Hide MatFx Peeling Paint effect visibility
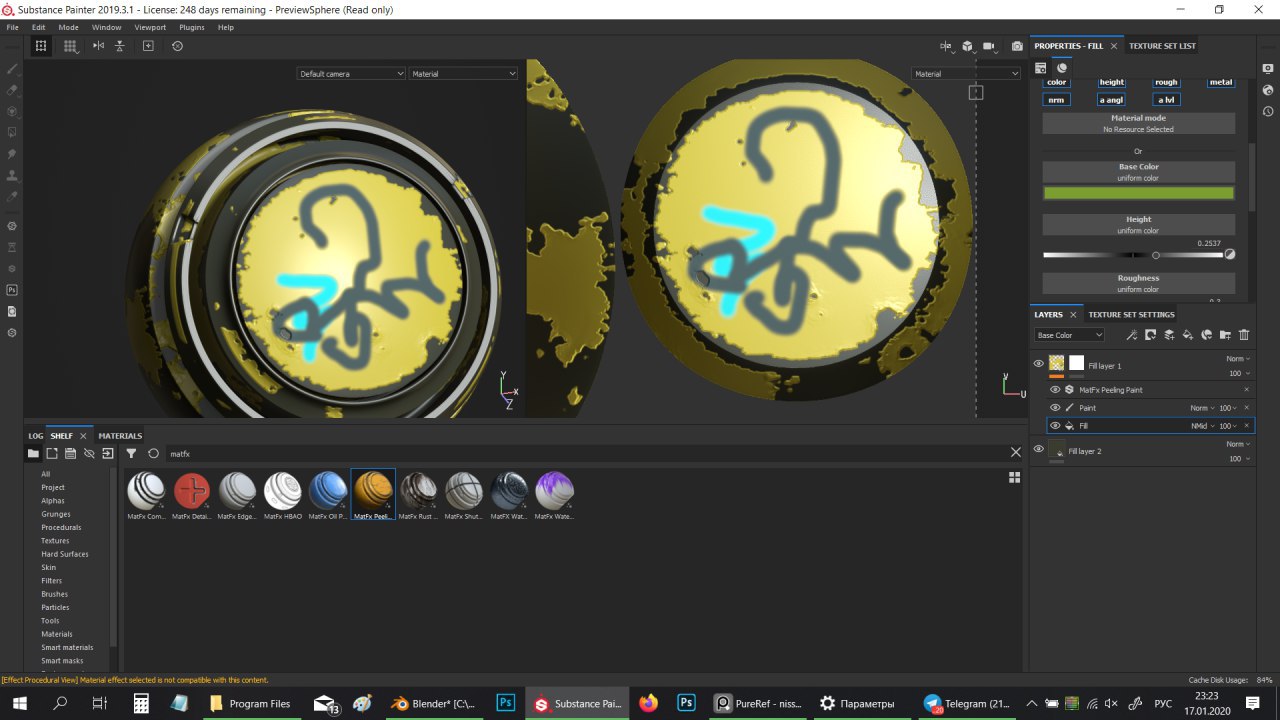 coord(1055,390)
